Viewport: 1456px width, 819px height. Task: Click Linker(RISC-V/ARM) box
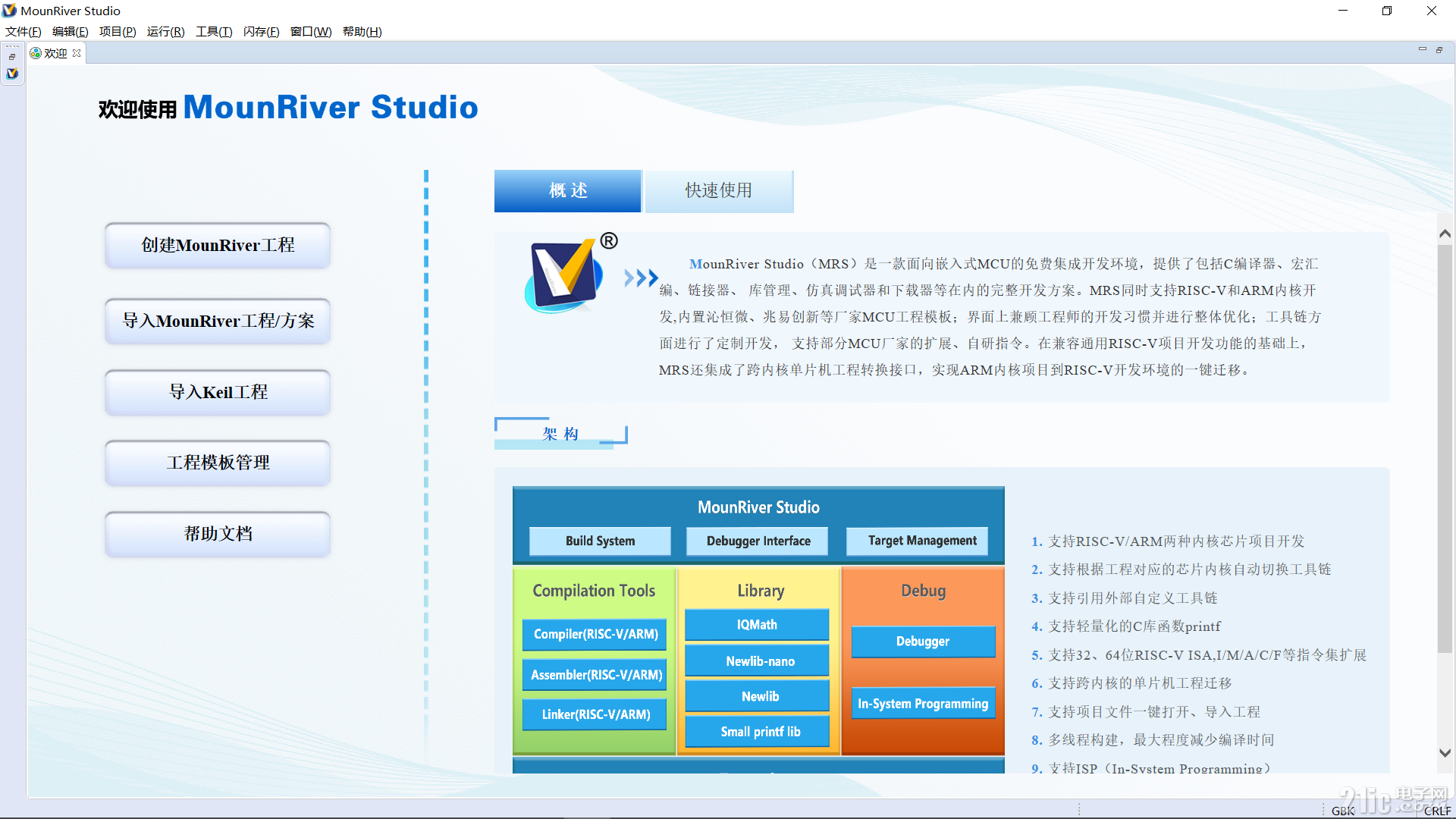click(x=595, y=714)
